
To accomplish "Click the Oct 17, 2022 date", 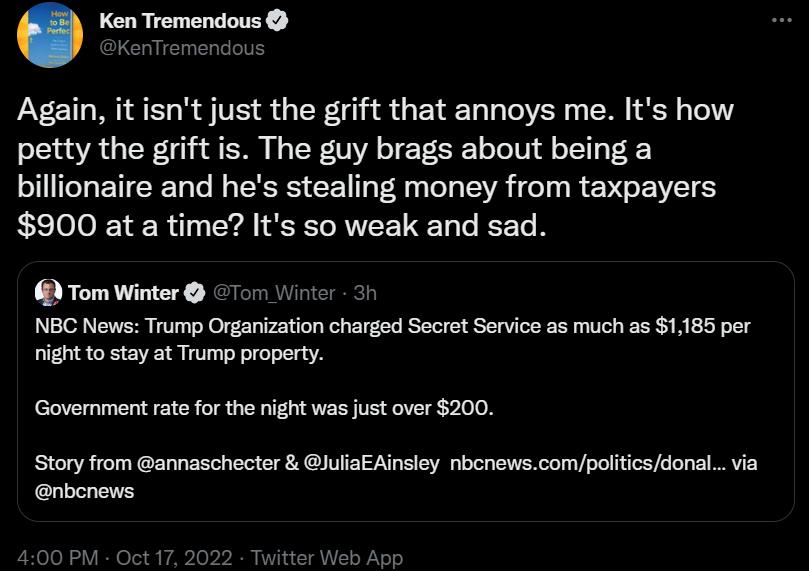I will tap(174, 558).
